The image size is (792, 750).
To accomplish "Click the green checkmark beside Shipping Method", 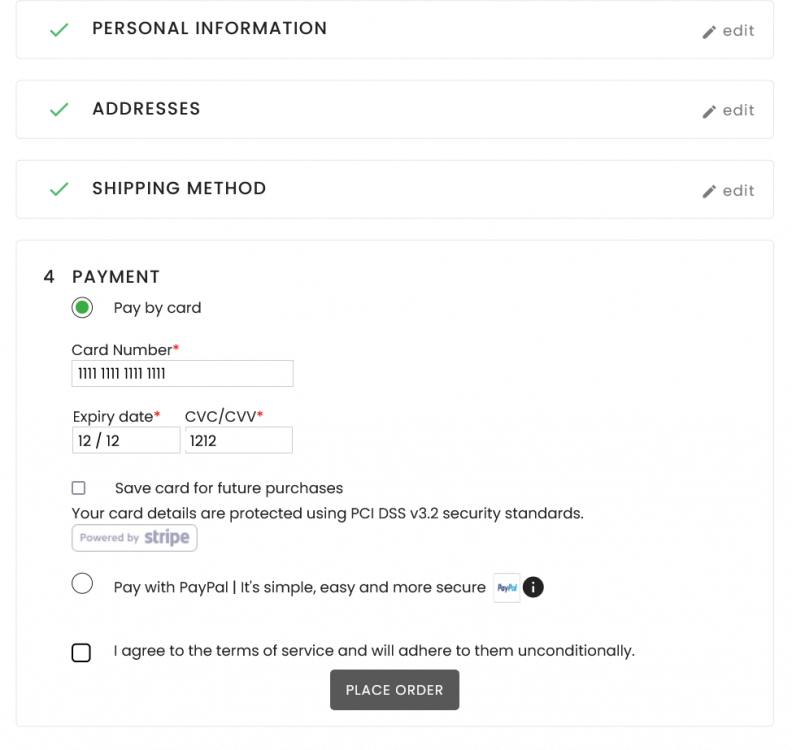I will (x=59, y=189).
